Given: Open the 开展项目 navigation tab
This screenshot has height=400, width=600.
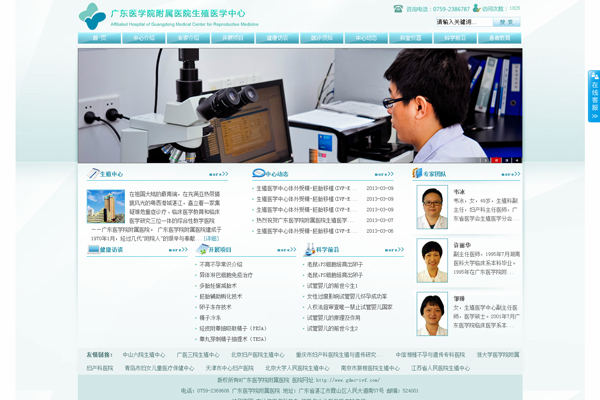Looking at the screenshot, I should [x=233, y=38].
